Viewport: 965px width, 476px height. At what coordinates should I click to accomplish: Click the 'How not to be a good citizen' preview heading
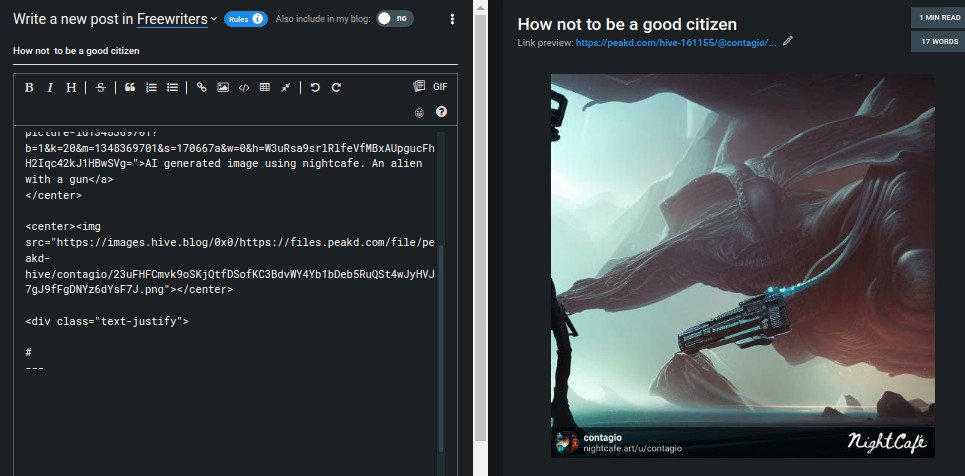point(627,24)
